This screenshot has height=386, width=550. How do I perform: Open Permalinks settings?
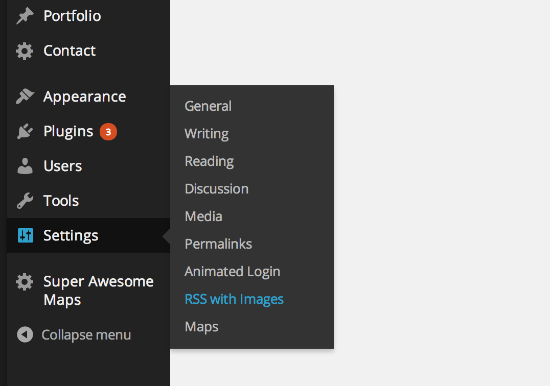pos(218,244)
